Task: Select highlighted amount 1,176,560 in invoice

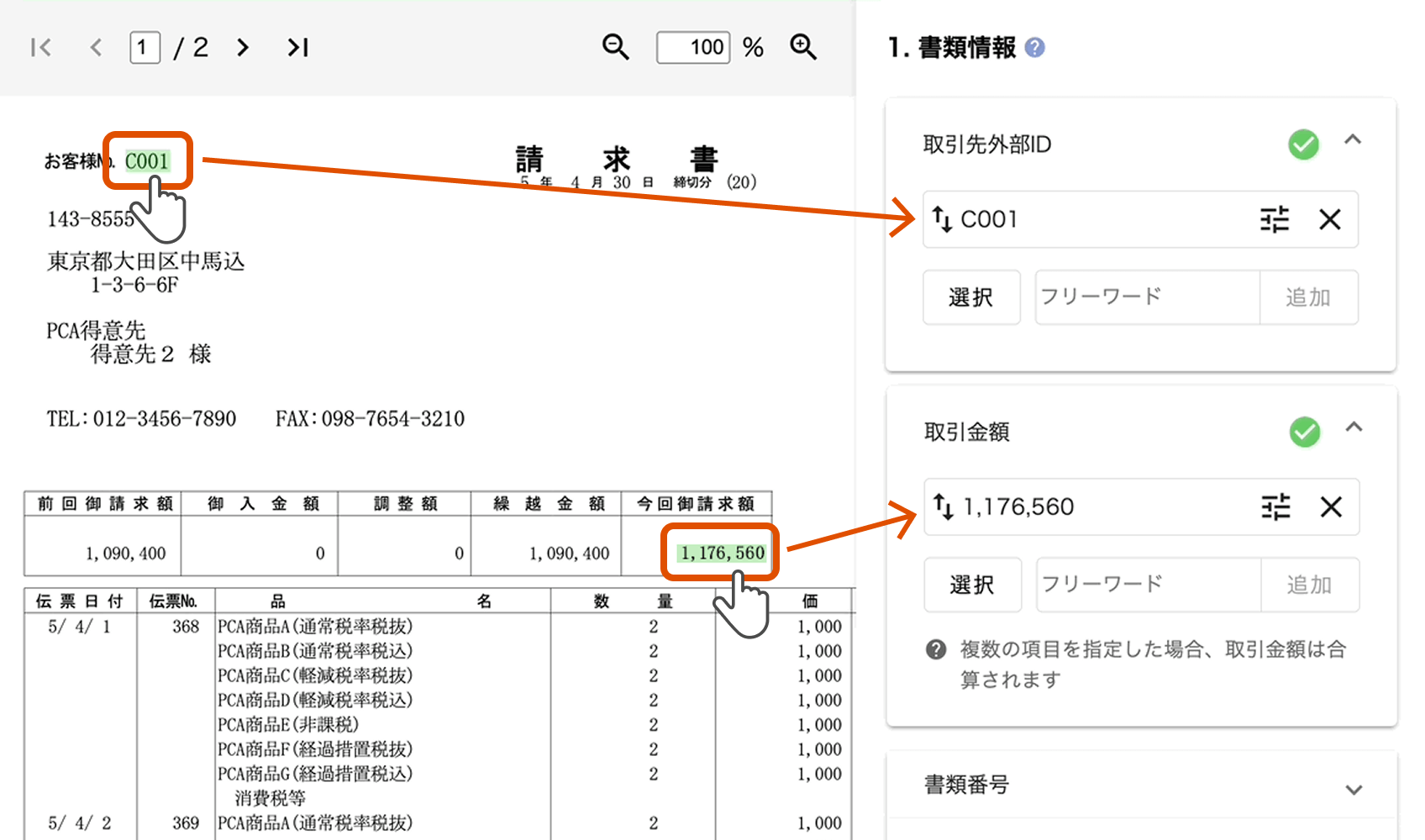Action: point(722,553)
